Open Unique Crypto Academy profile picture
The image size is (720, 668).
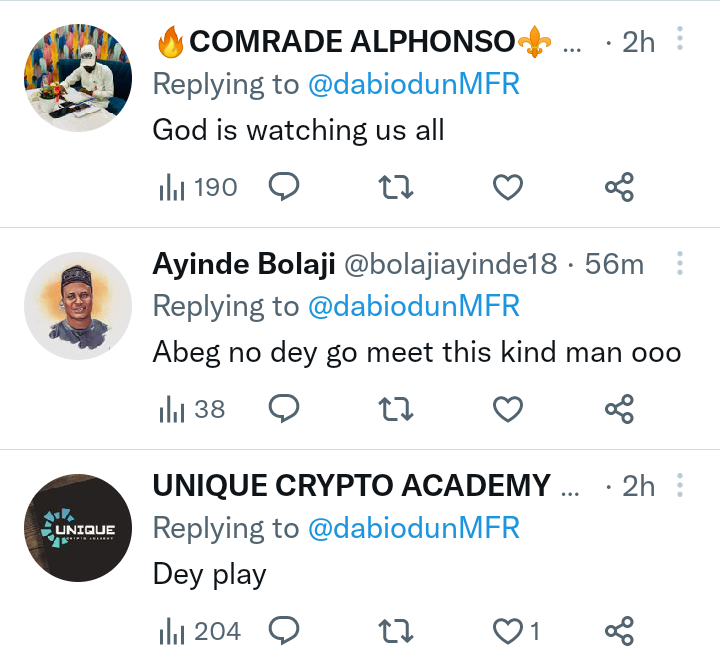pos(78,528)
